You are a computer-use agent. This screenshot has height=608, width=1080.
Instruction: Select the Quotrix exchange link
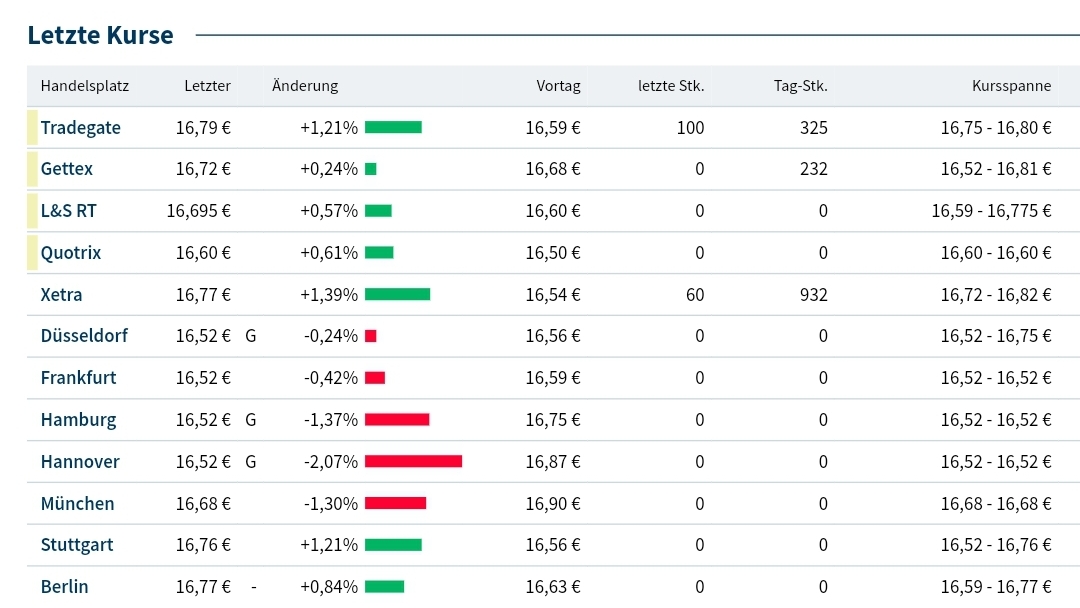pos(71,253)
